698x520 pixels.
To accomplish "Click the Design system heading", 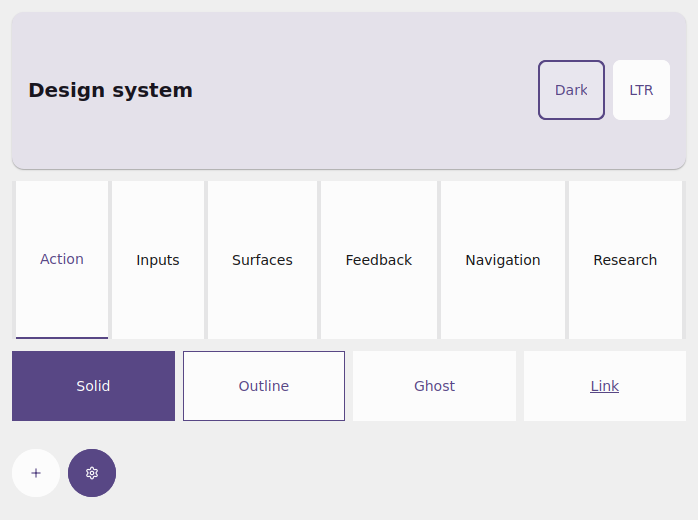I will click(x=110, y=90).
